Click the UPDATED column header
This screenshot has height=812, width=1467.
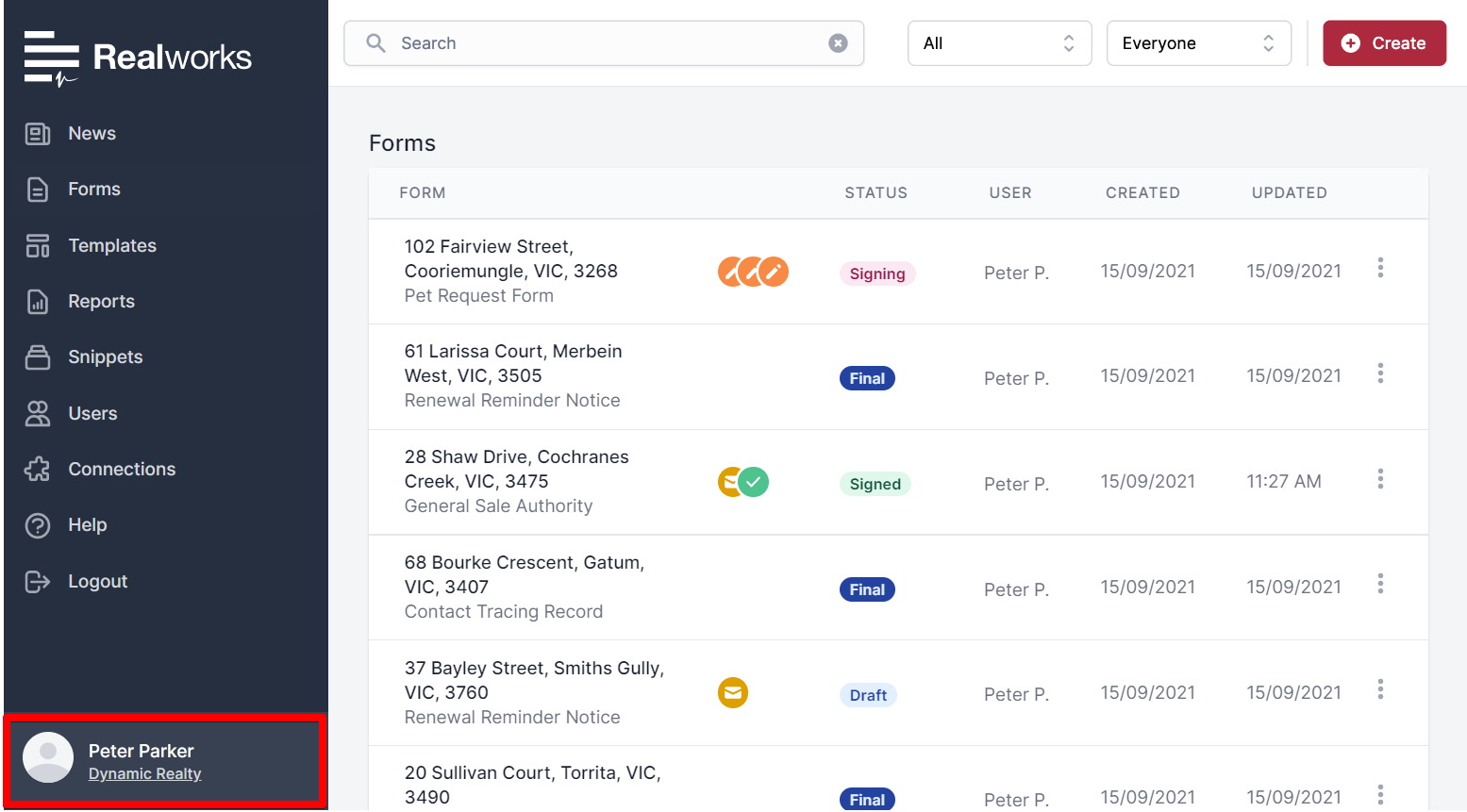(1290, 193)
